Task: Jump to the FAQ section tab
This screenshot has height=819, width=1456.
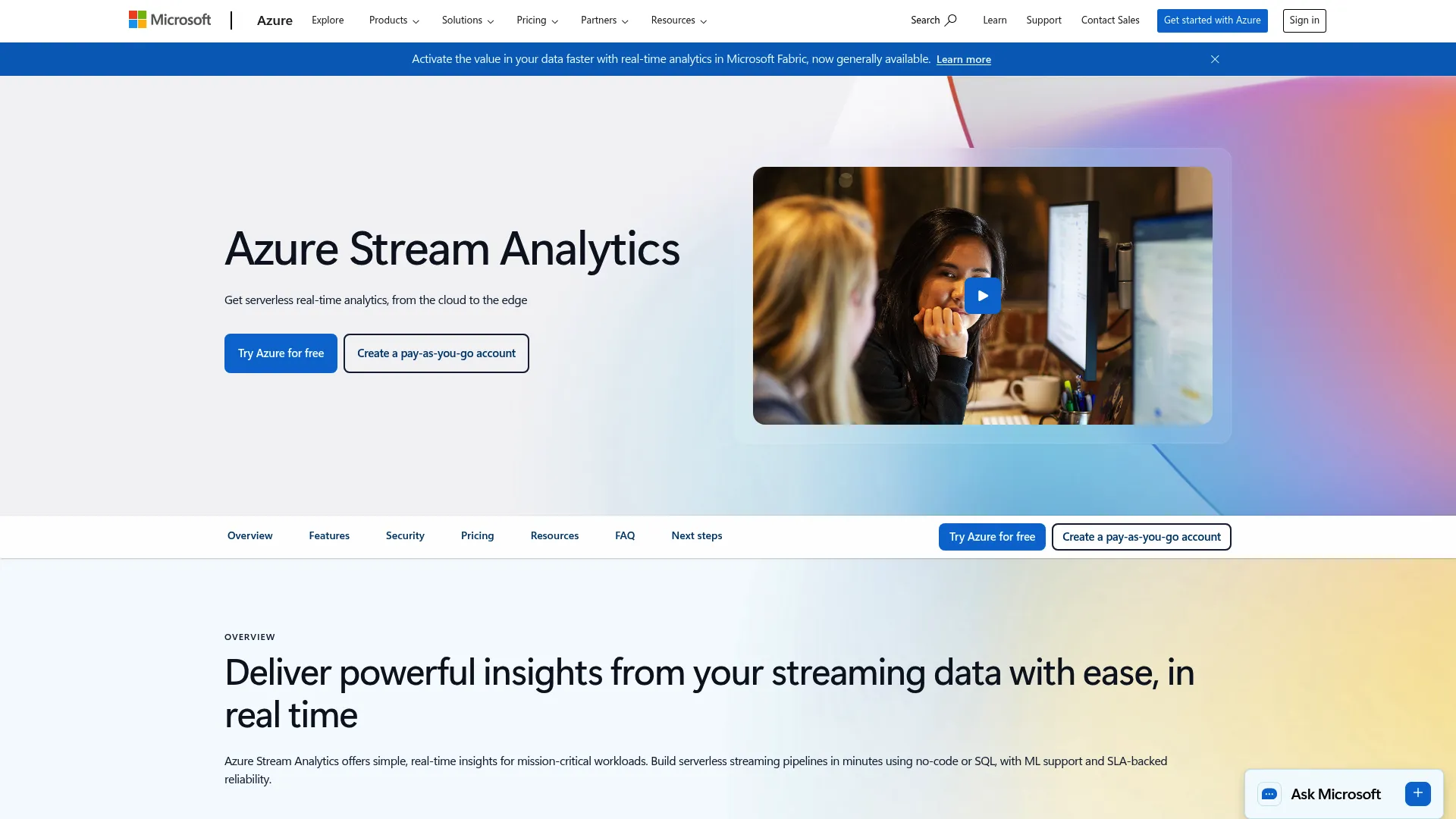Action: (625, 535)
